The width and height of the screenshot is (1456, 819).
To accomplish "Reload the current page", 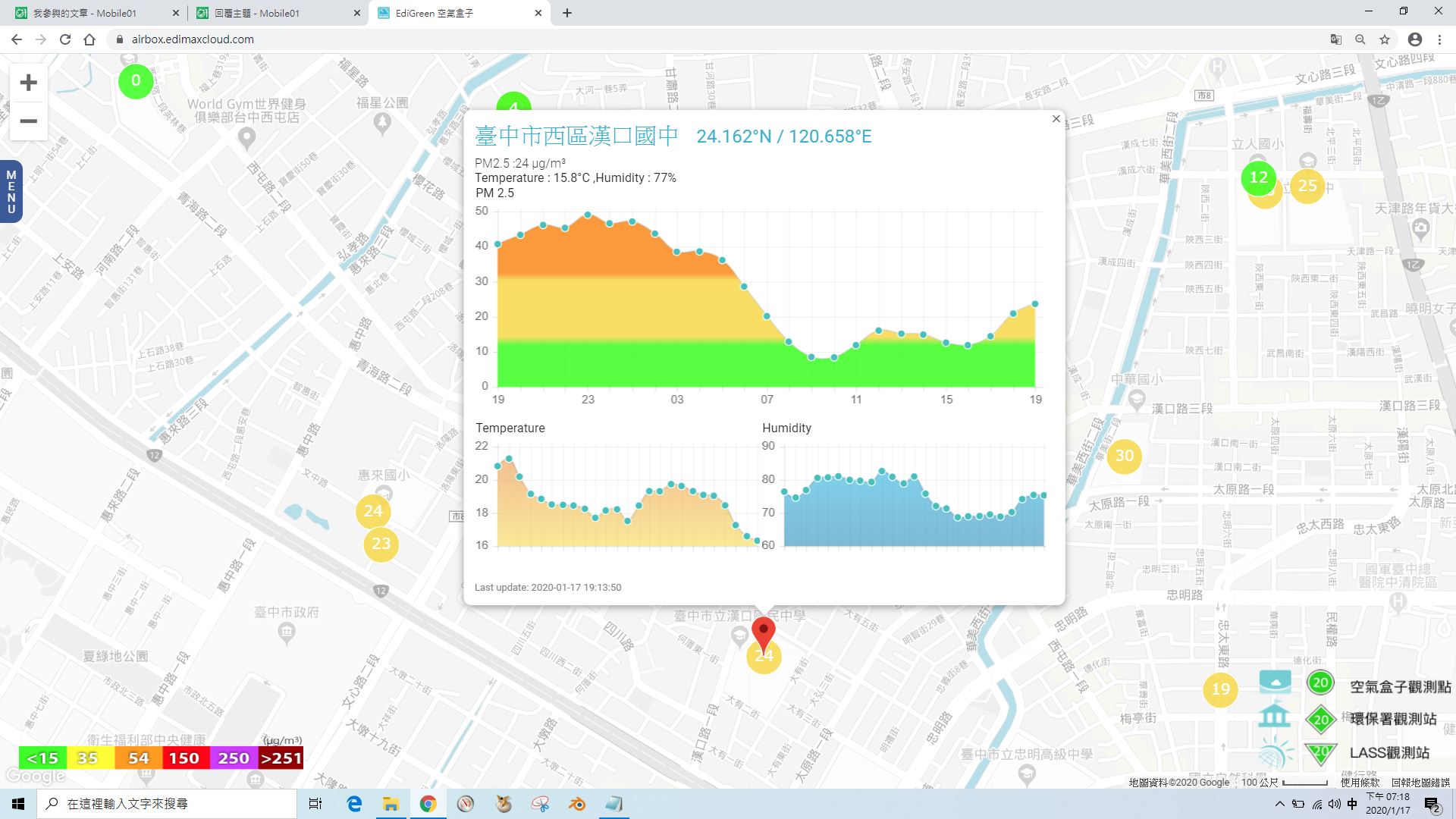I will [65, 39].
